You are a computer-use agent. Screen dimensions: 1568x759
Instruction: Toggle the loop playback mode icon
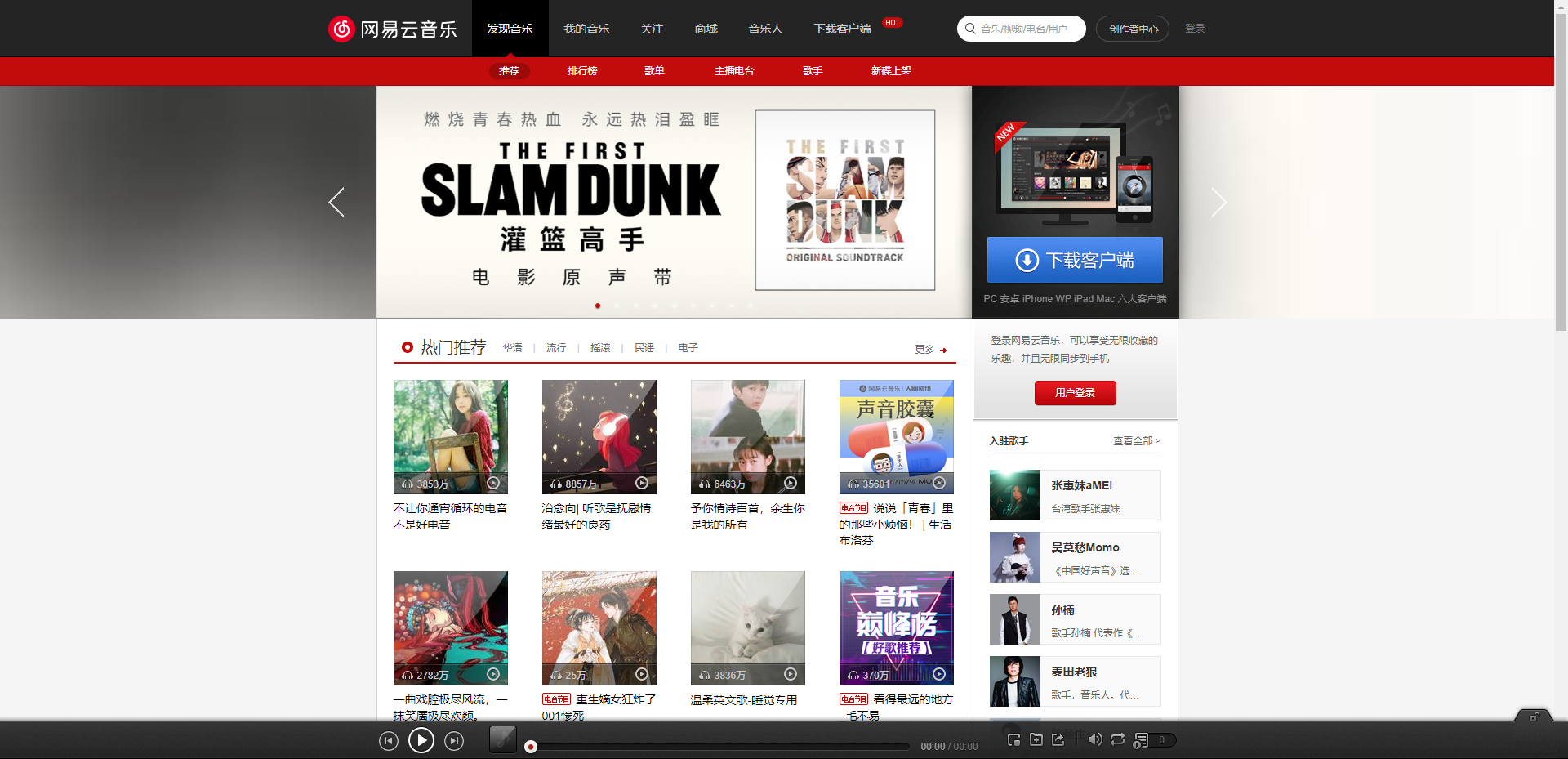(x=1117, y=739)
